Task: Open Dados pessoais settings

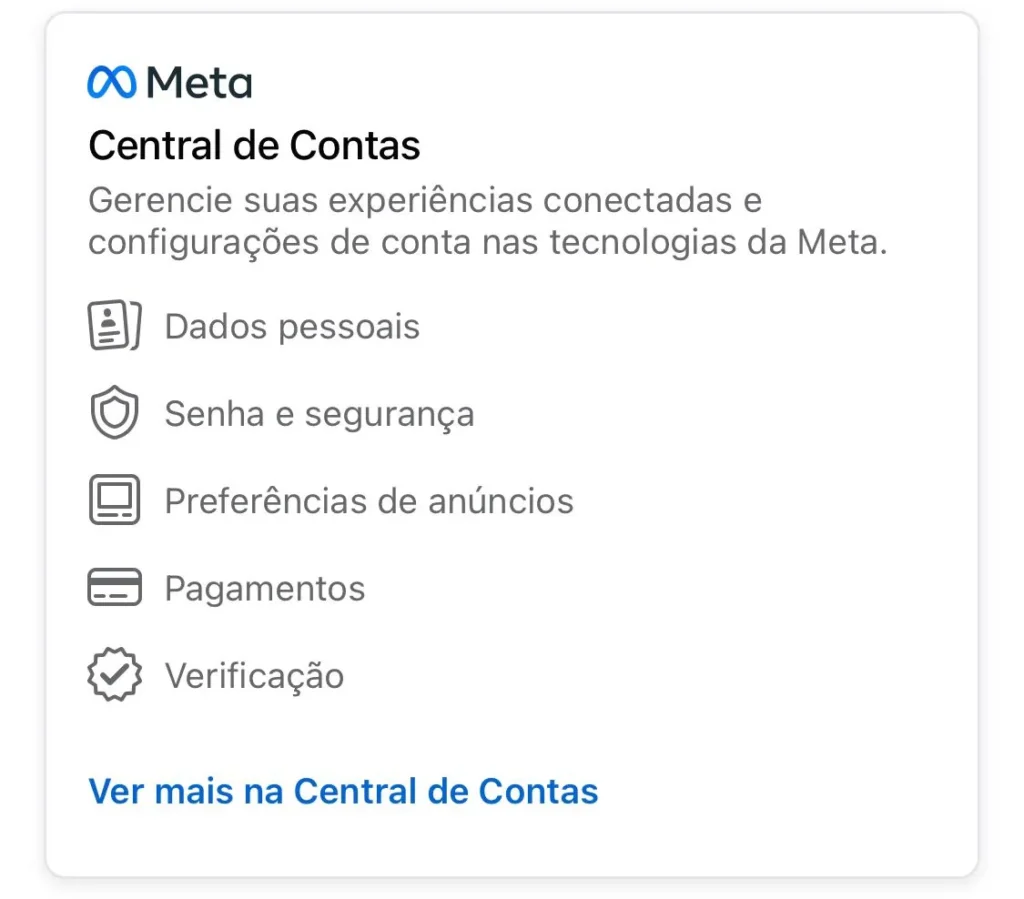Action: click(292, 327)
